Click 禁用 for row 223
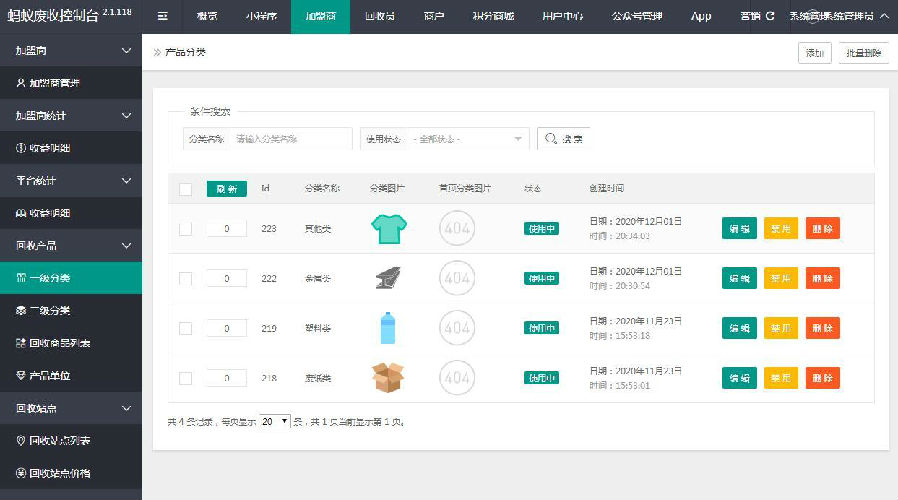Screen dimensions: 898x500 [781, 229]
